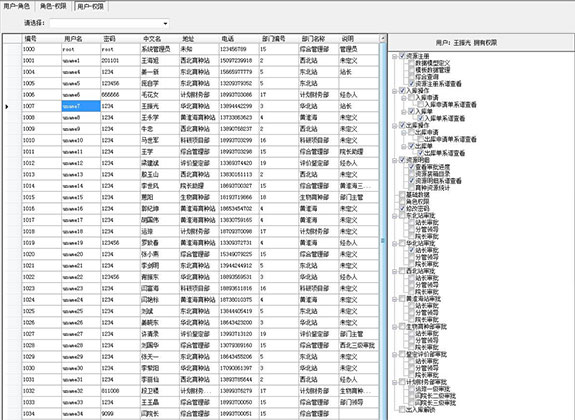Collapse the 生物育种部审批 tree node

(395, 326)
